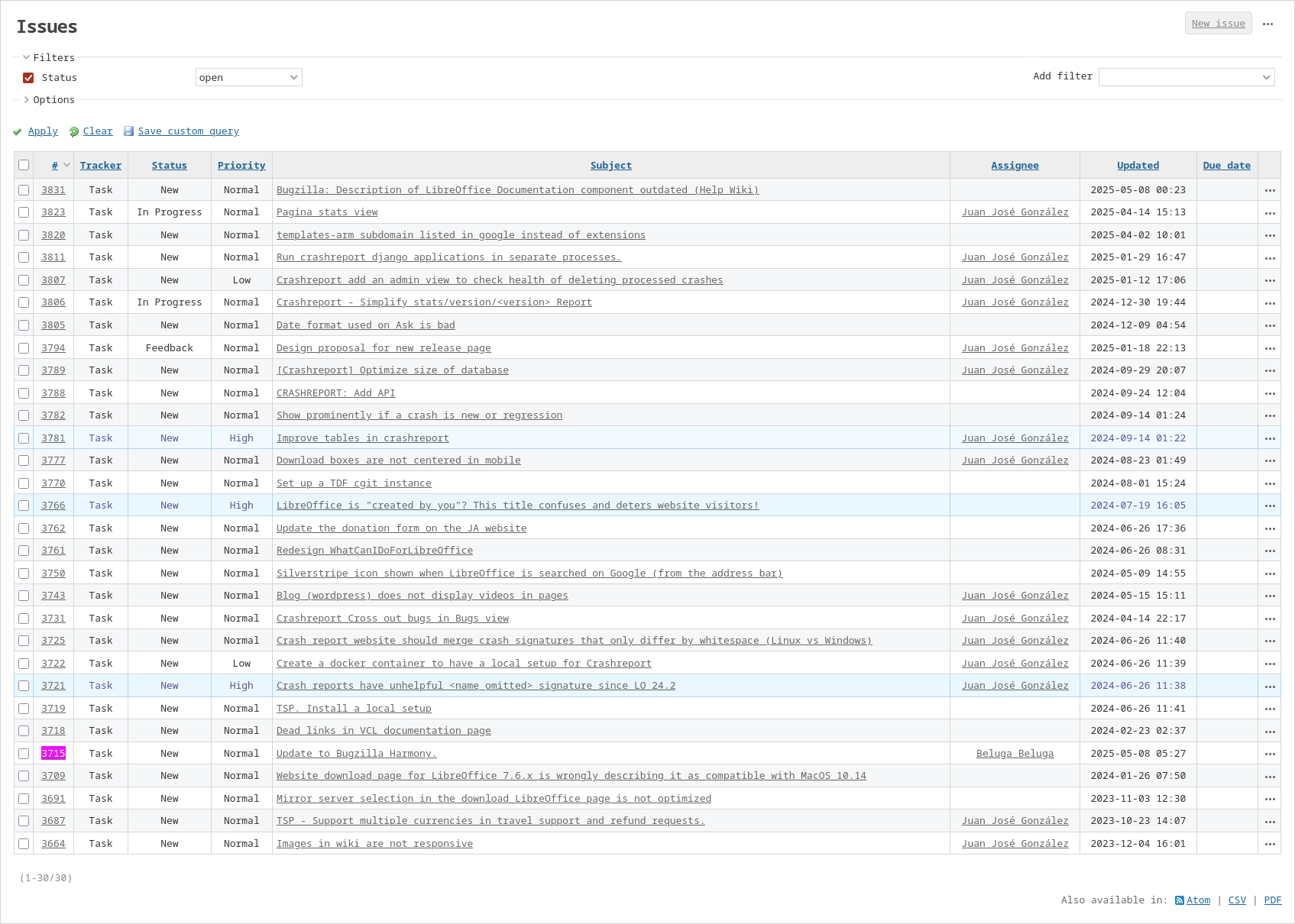Toggle the select-all issues checkbox in header
The image size is (1295, 924).
coord(24,165)
